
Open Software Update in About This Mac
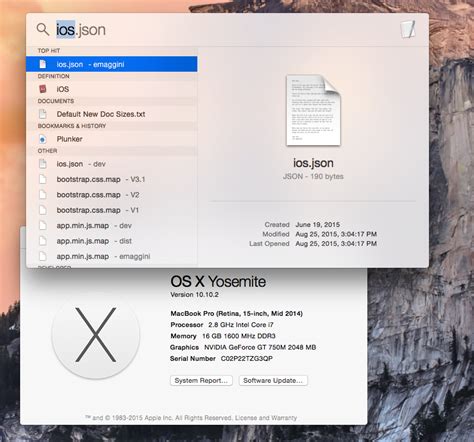point(273,380)
